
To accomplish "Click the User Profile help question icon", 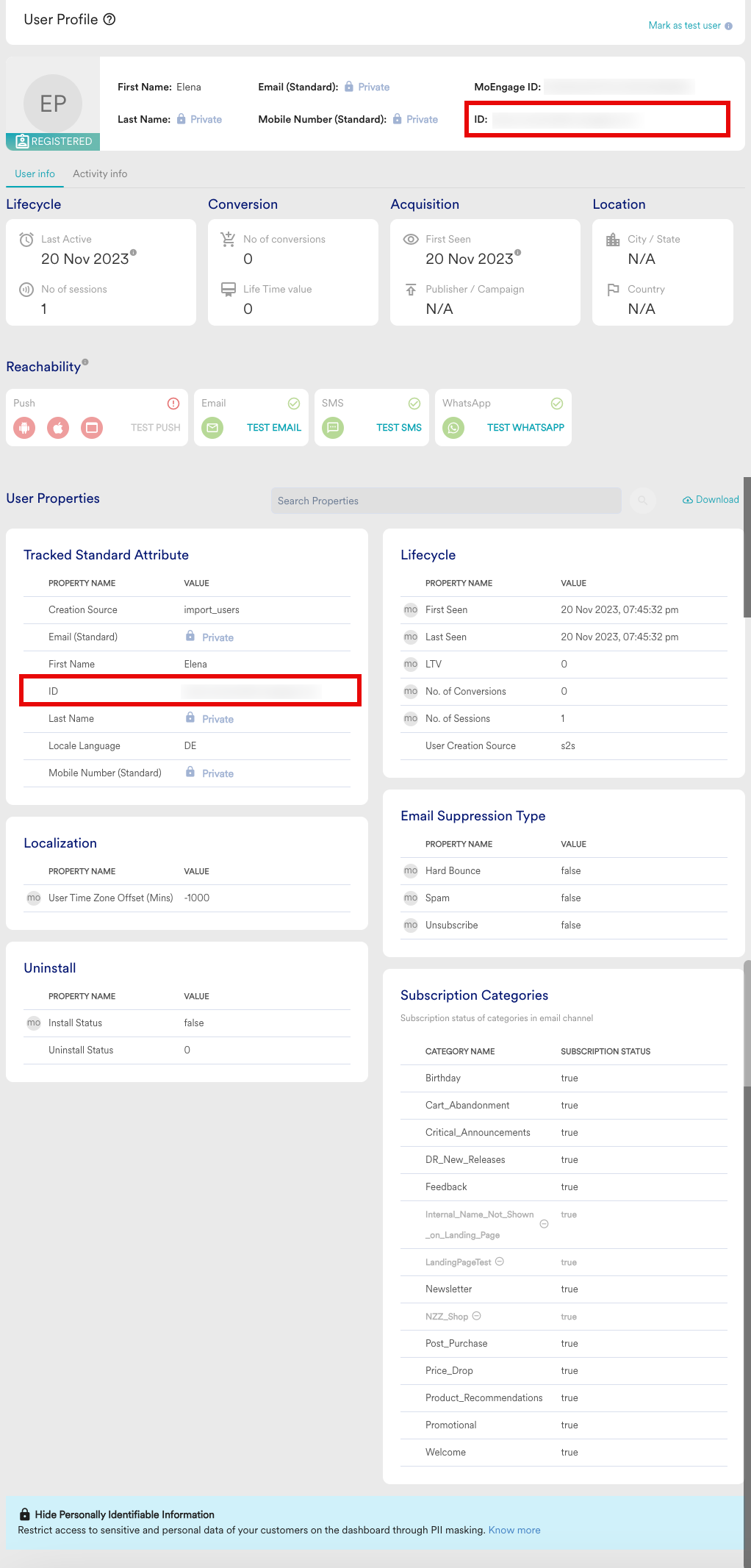I will (109, 20).
